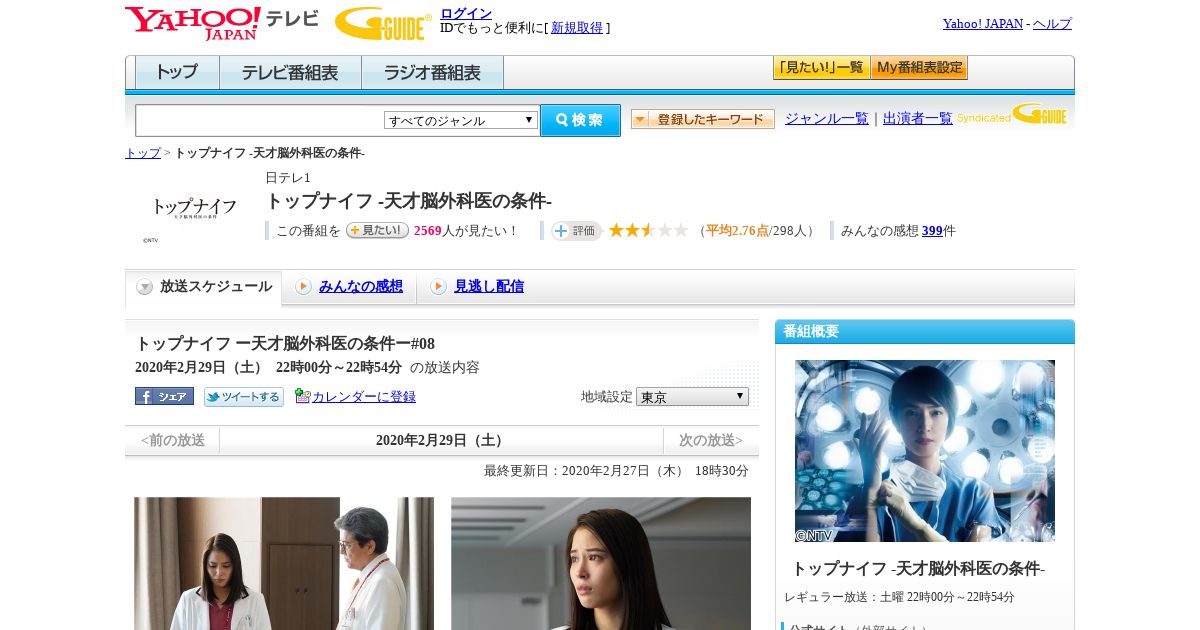This screenshot has height=630, width=1200.
Task: Open the 「見たい!」一覧 button
Action: (x=821, y=68)
